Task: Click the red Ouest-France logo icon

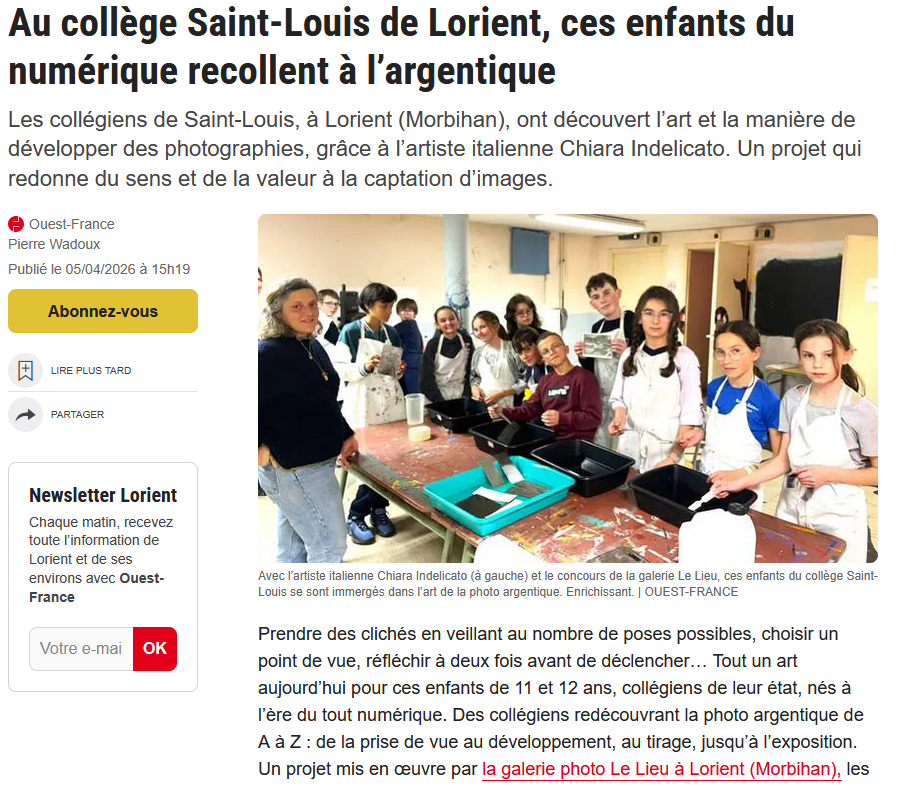Action: click(x=16, y=224)
